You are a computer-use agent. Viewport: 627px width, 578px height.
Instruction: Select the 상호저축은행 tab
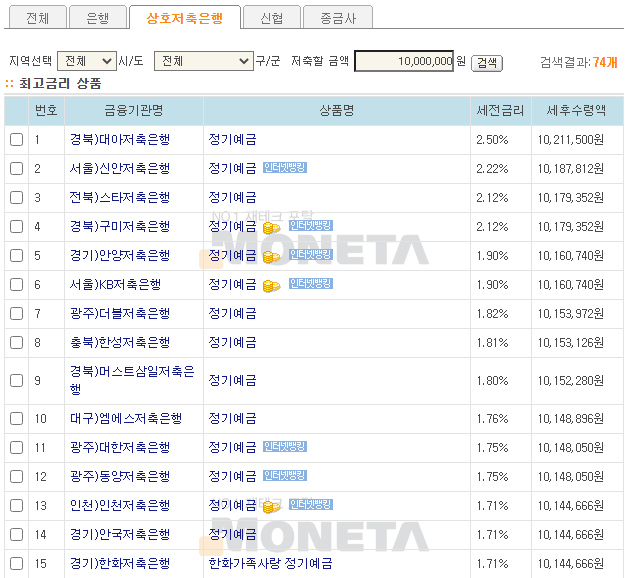[x=185, y=18]
